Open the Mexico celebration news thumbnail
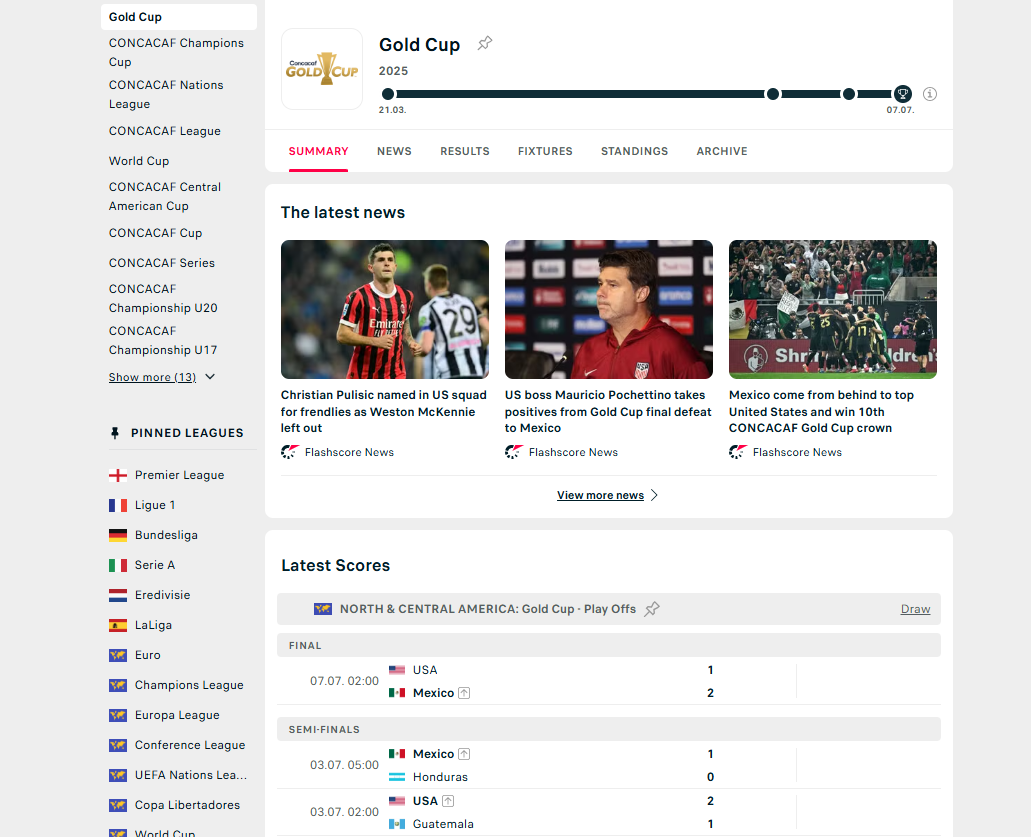 click(x=832, y=309)
